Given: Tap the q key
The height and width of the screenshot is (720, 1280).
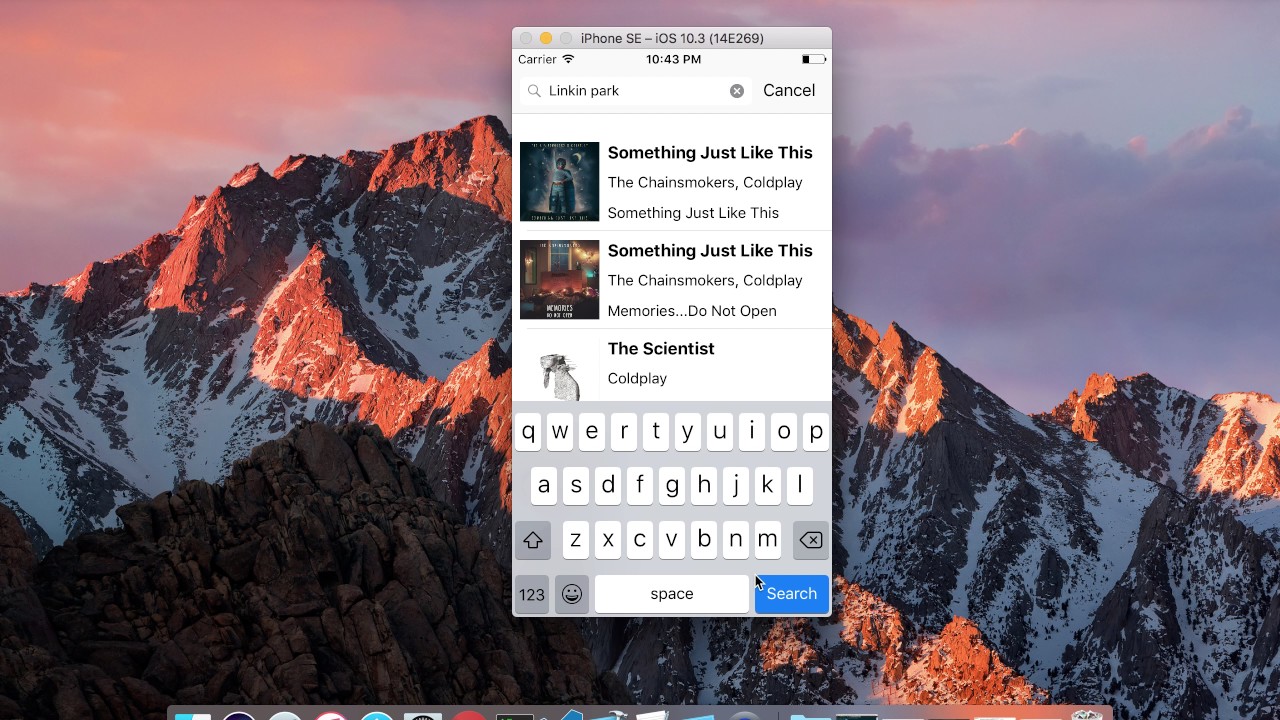Looking at the screenshot, I should coord(528,432).
